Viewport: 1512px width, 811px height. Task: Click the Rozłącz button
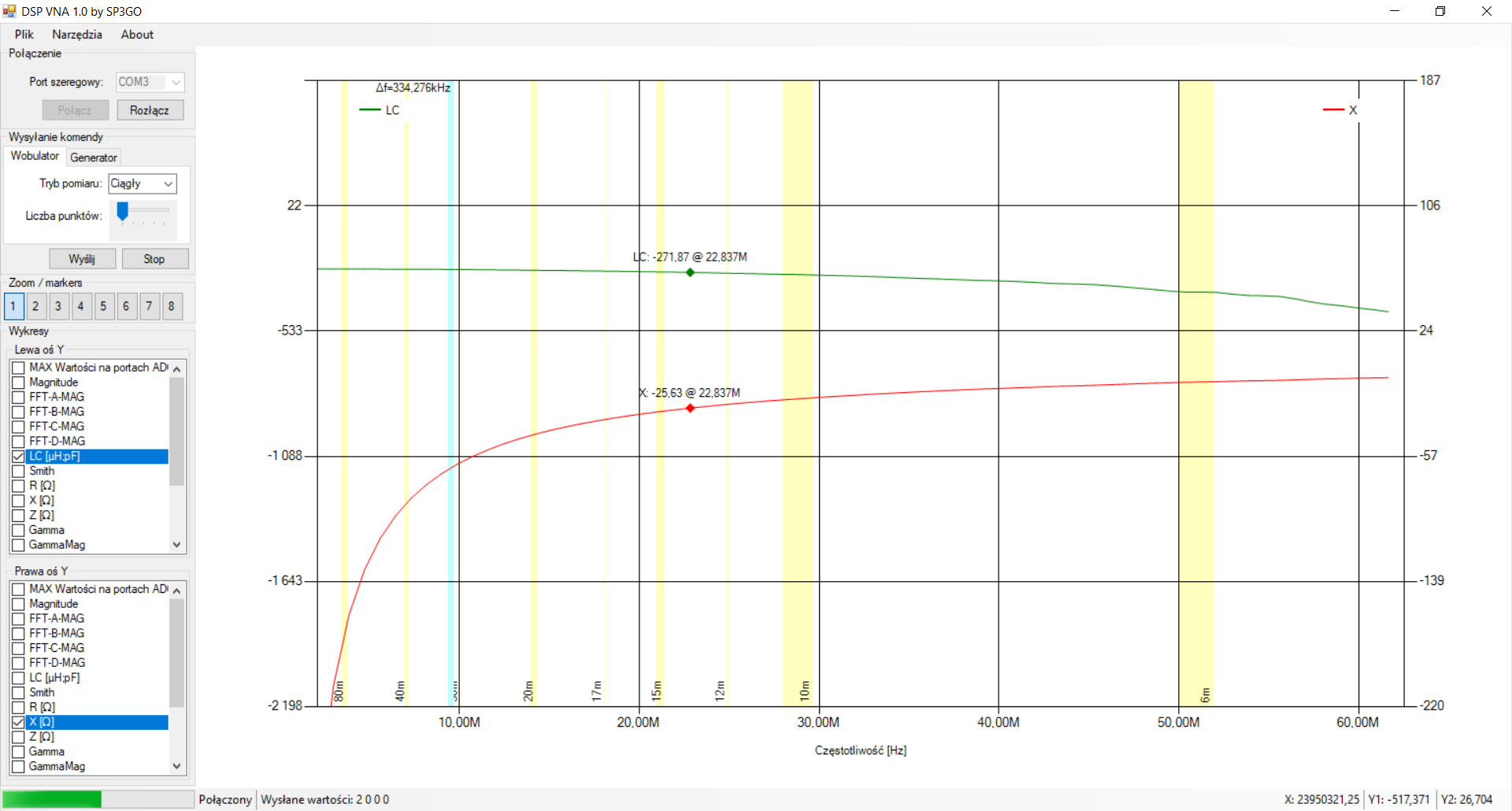coord(150,110)
